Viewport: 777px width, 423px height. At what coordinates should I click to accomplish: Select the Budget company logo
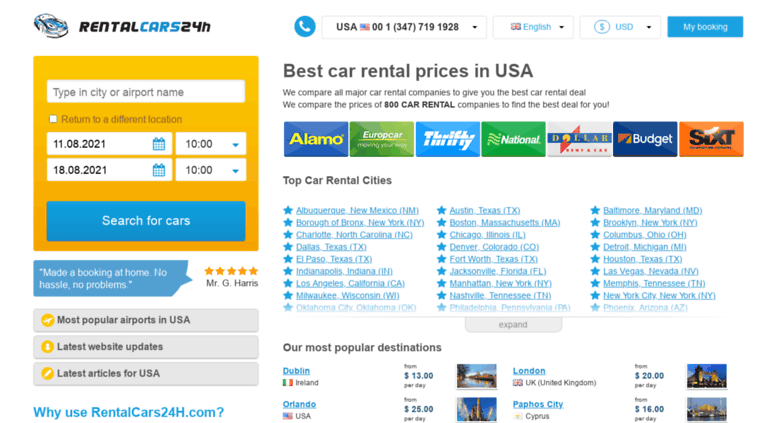click(645, 139)
